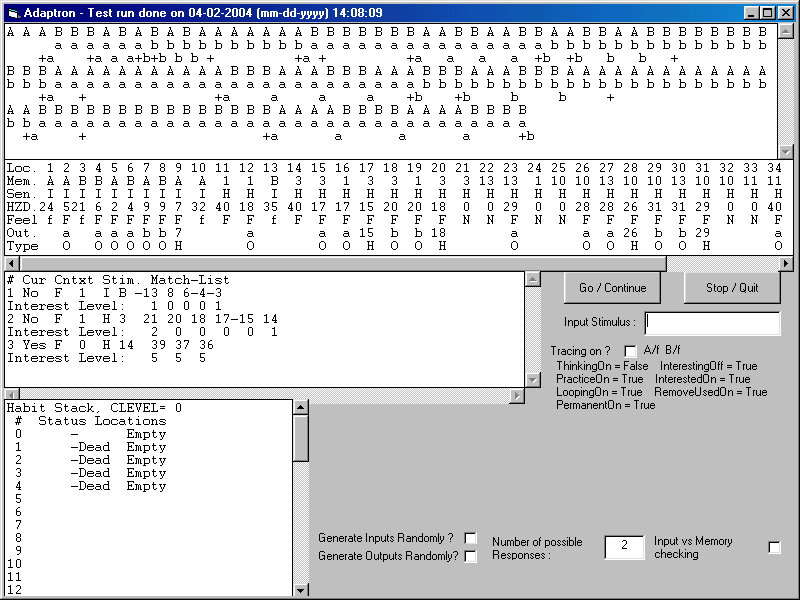The width and height of the screenshot is (800, 600).
Task: Click left arrow of memory table scrollbar
Action: click(x=12, y=264)
